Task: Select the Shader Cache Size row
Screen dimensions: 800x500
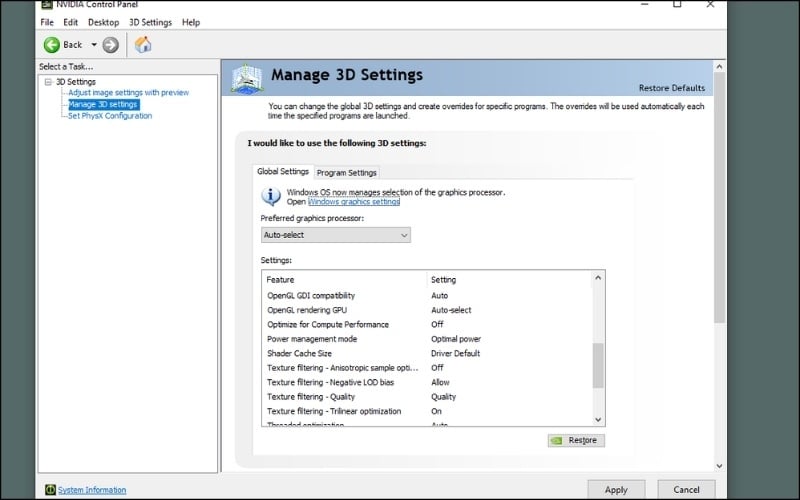Action: tap(427, 354)
